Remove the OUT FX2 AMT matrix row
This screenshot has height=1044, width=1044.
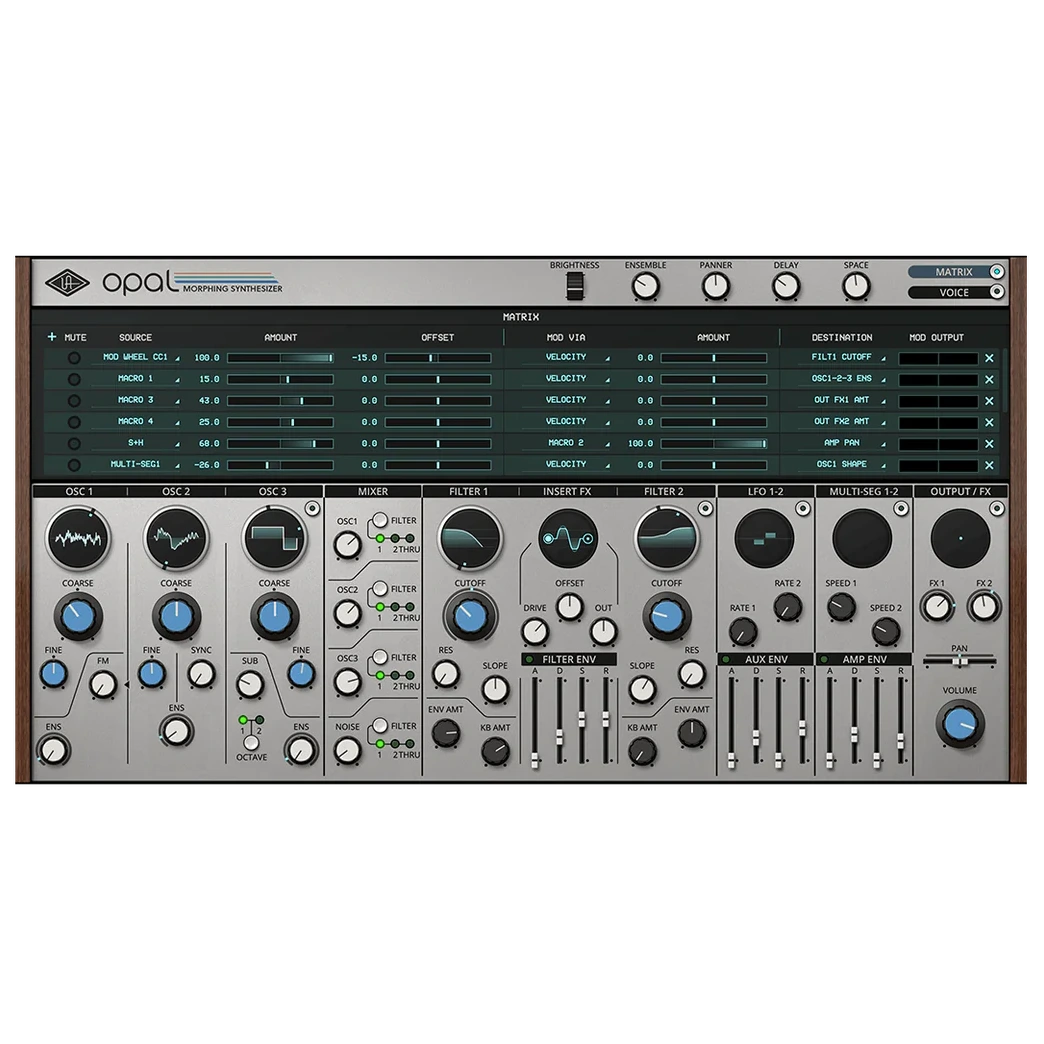(x=989, y=422)
